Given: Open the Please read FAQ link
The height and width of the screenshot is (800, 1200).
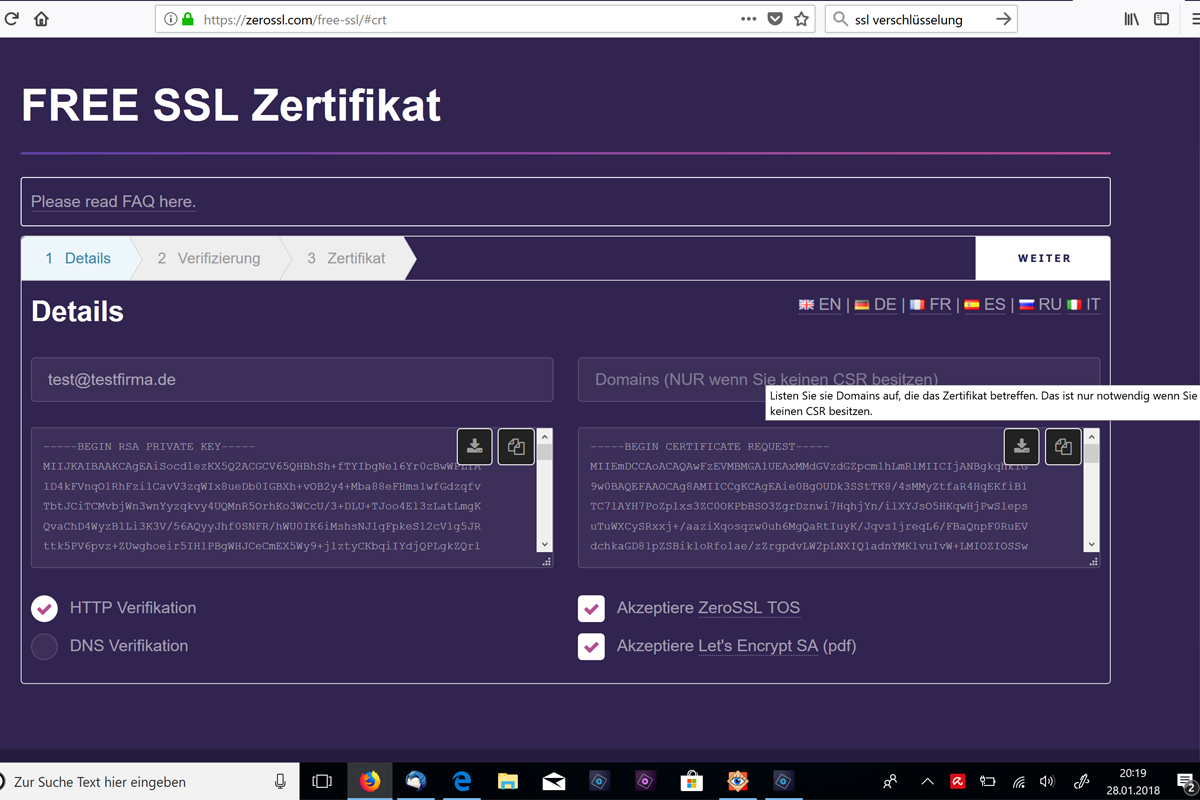Looking at the screenshot, I should 113,202.
